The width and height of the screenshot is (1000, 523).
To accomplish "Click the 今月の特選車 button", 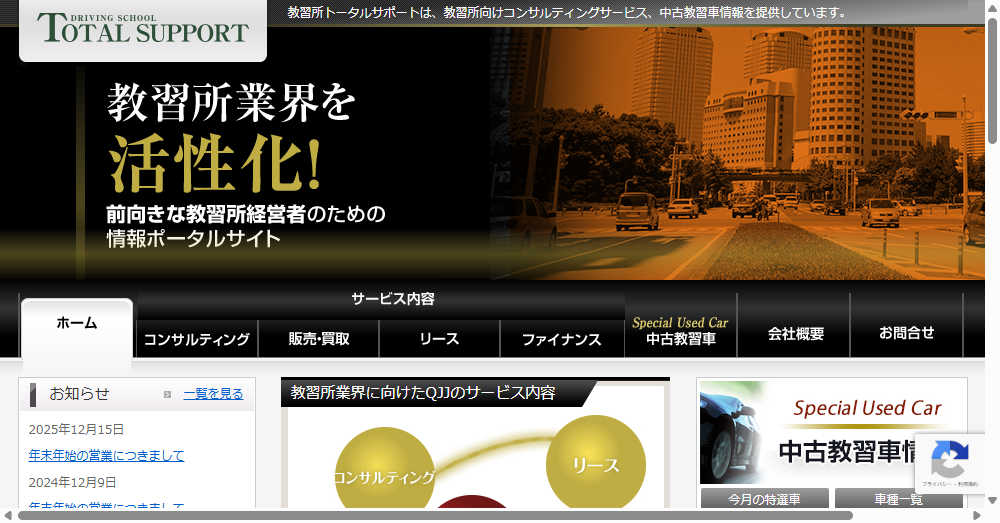I will 764,499.
